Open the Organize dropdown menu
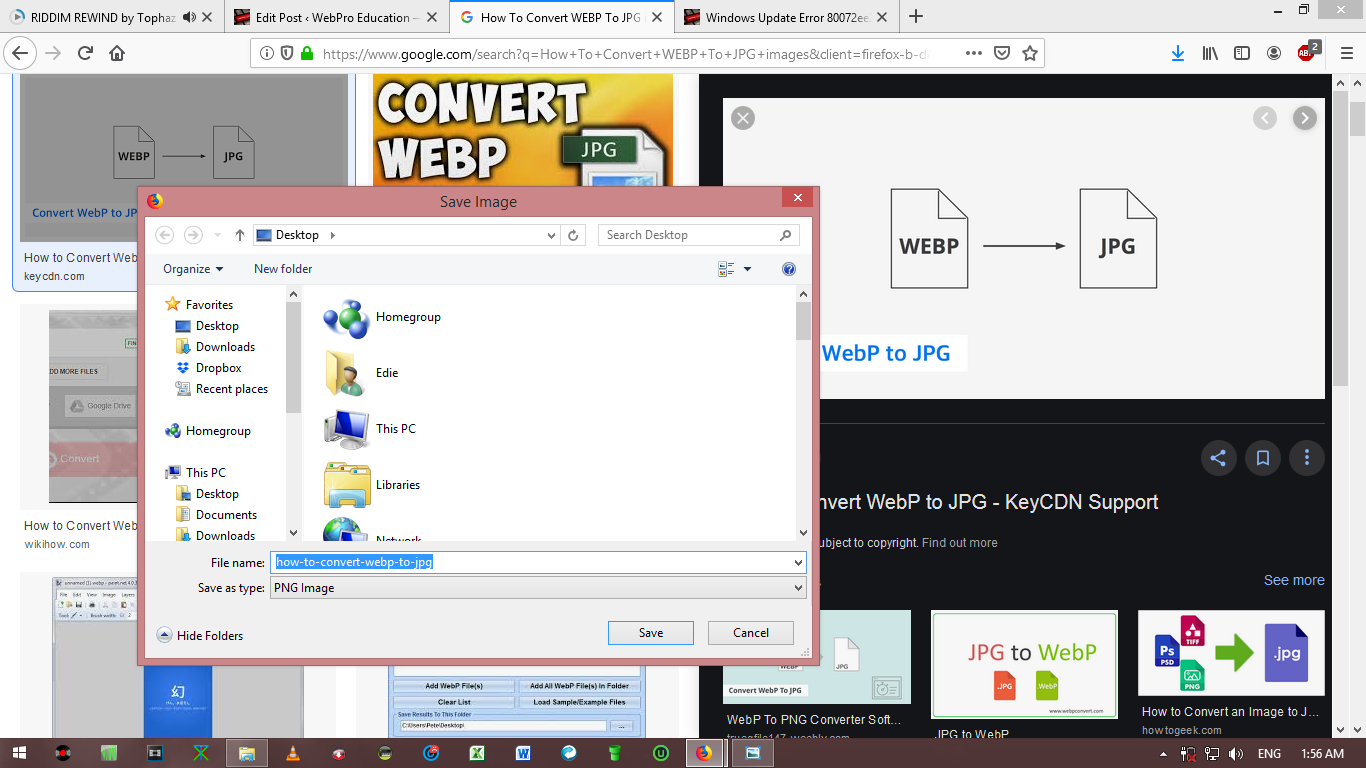 [x=193, y=269]
